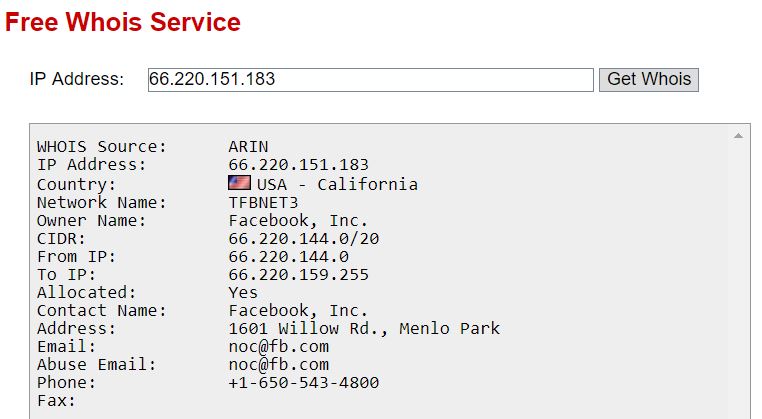Click the Get Whois button
762x419 pixels.
(649, 80)
